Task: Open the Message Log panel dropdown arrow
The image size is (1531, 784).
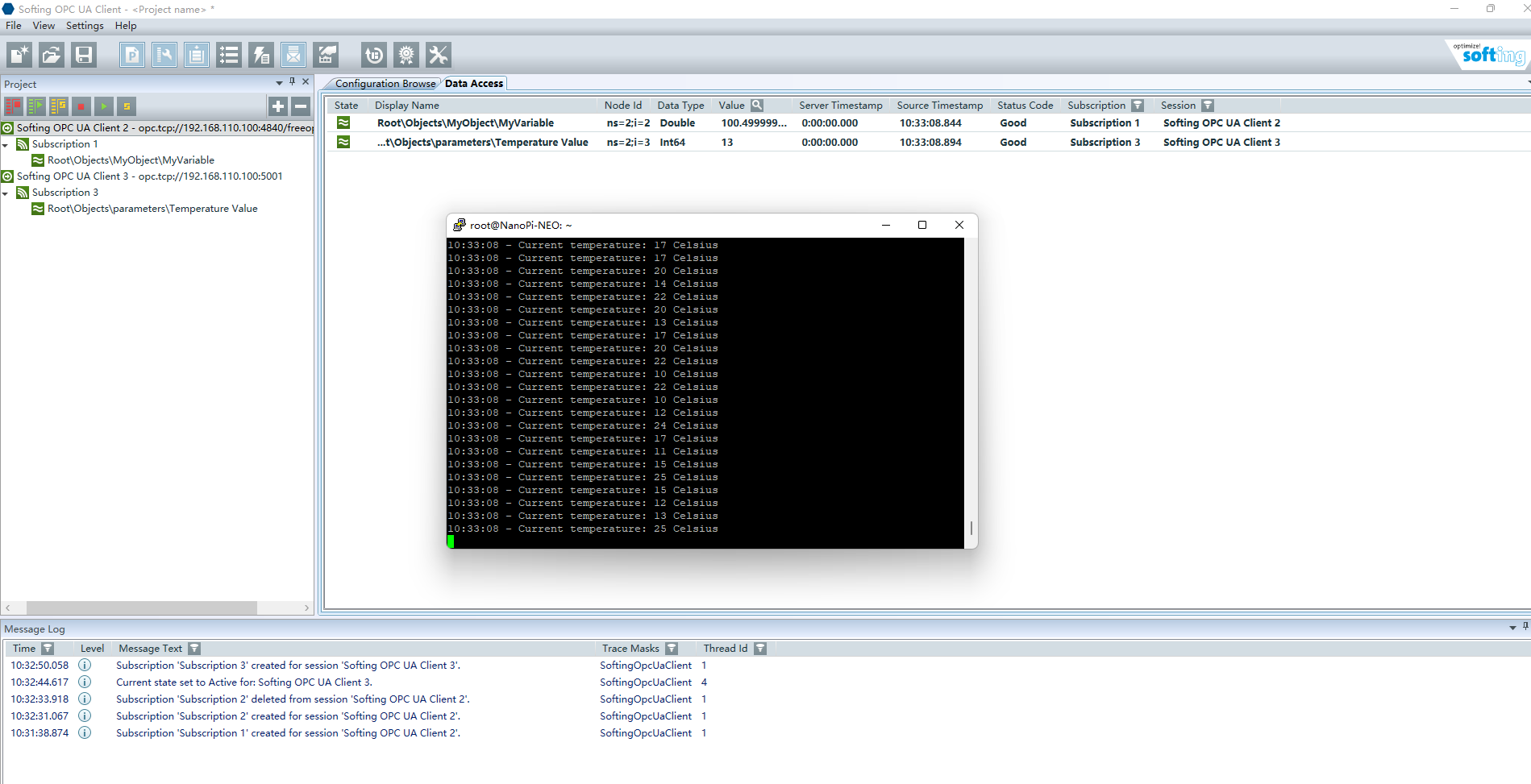Action: coord(1512,628)
